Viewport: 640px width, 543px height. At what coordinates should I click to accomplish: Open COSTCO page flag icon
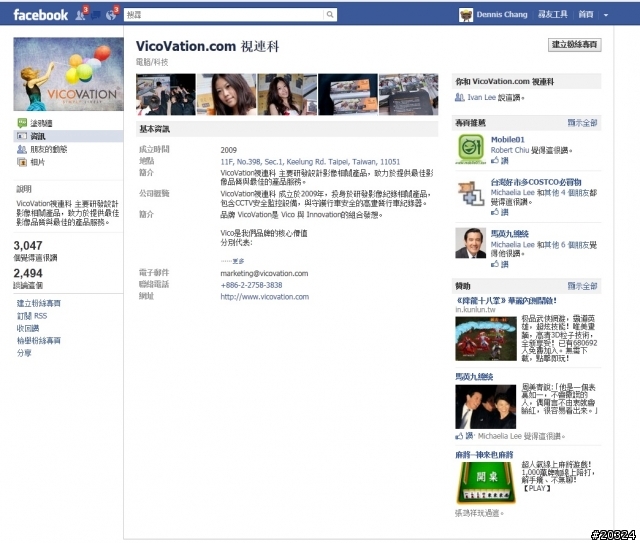tap(471, 193)
